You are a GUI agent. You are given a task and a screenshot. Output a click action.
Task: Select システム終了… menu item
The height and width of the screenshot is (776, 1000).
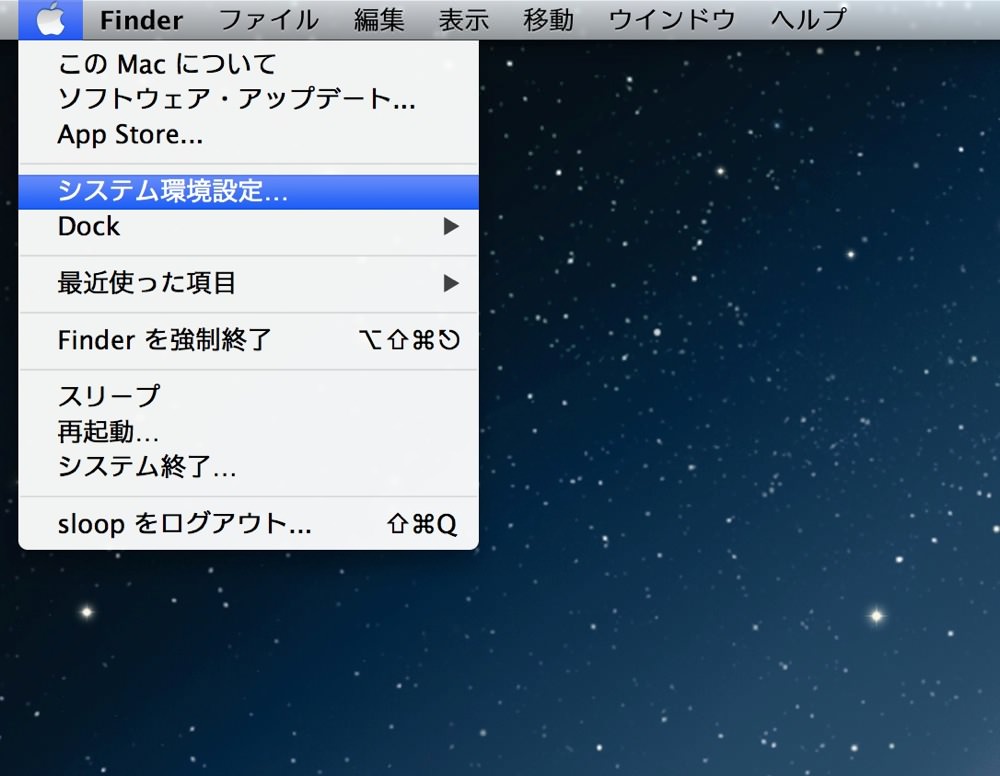[249, 467]
